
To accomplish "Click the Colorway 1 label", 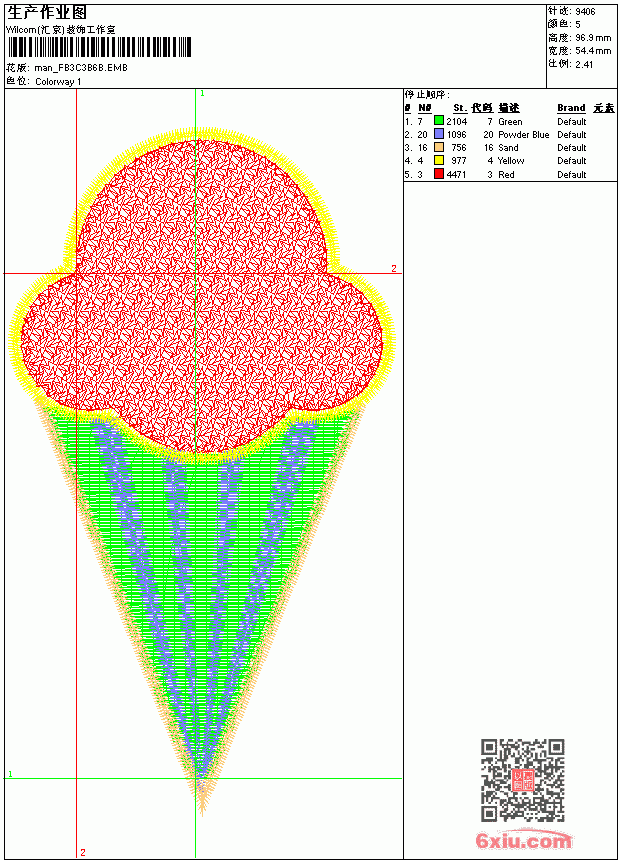I will click(x=58, y=82).
